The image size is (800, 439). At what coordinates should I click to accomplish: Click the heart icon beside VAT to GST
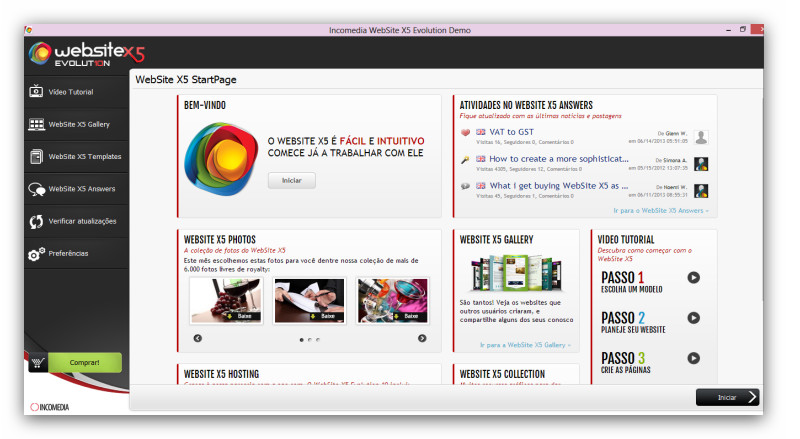(465, 132)
